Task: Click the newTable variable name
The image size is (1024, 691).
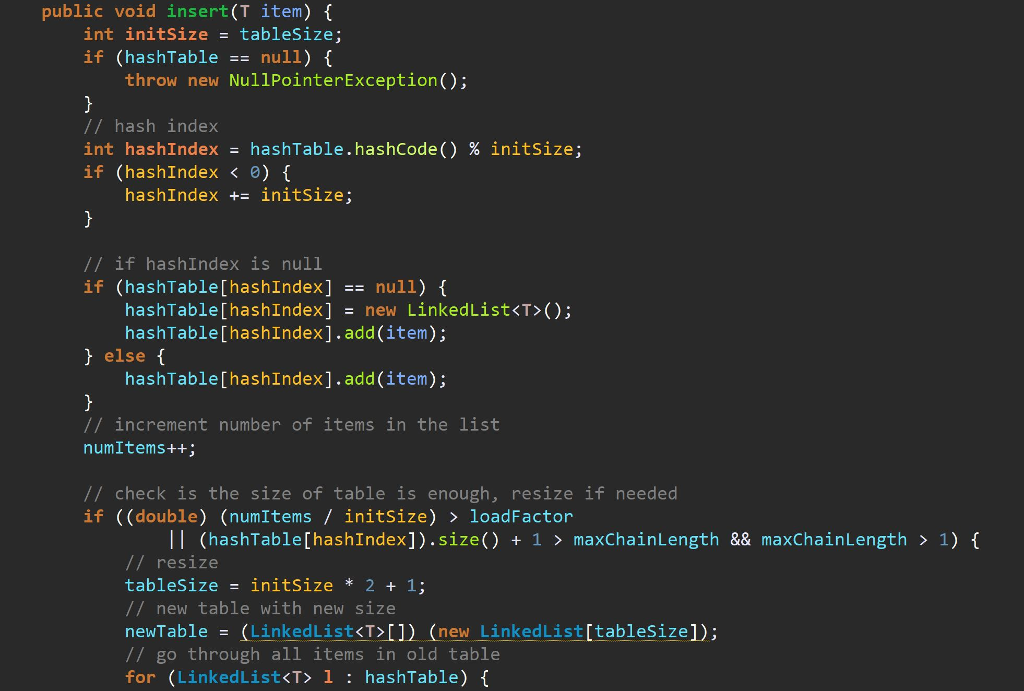Action: tap(165, 631)
